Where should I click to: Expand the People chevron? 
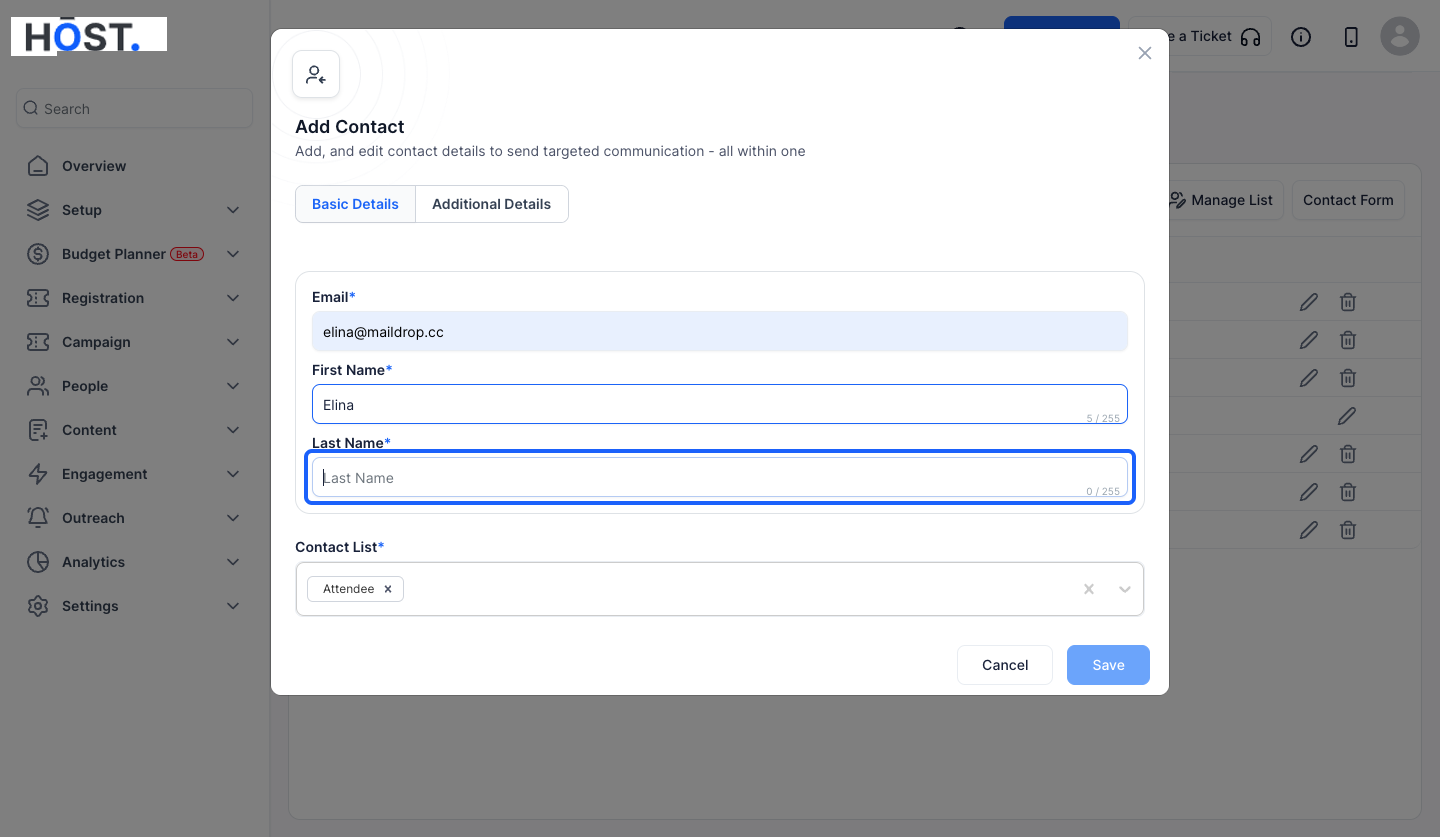coord(233,386)
